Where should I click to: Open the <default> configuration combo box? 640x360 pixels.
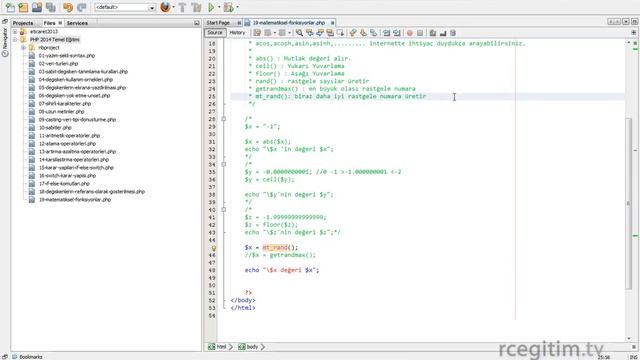[x=125, y=7]
